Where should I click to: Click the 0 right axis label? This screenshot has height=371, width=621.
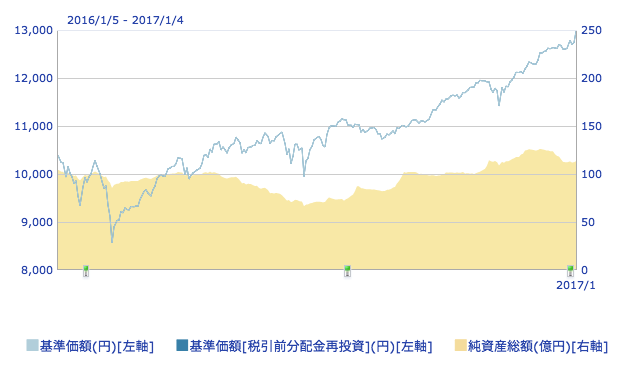click(585, 270)
